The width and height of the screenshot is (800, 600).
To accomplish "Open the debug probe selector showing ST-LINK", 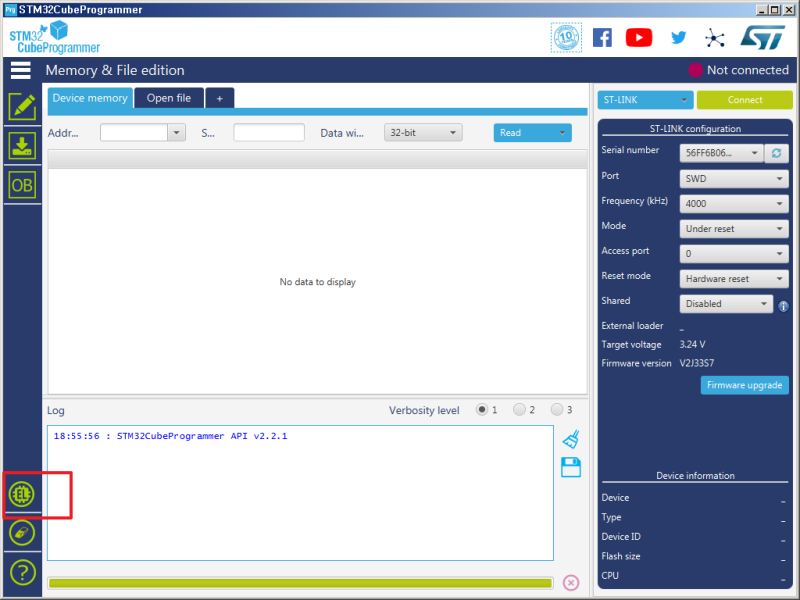I will click(x=644, y=100).
